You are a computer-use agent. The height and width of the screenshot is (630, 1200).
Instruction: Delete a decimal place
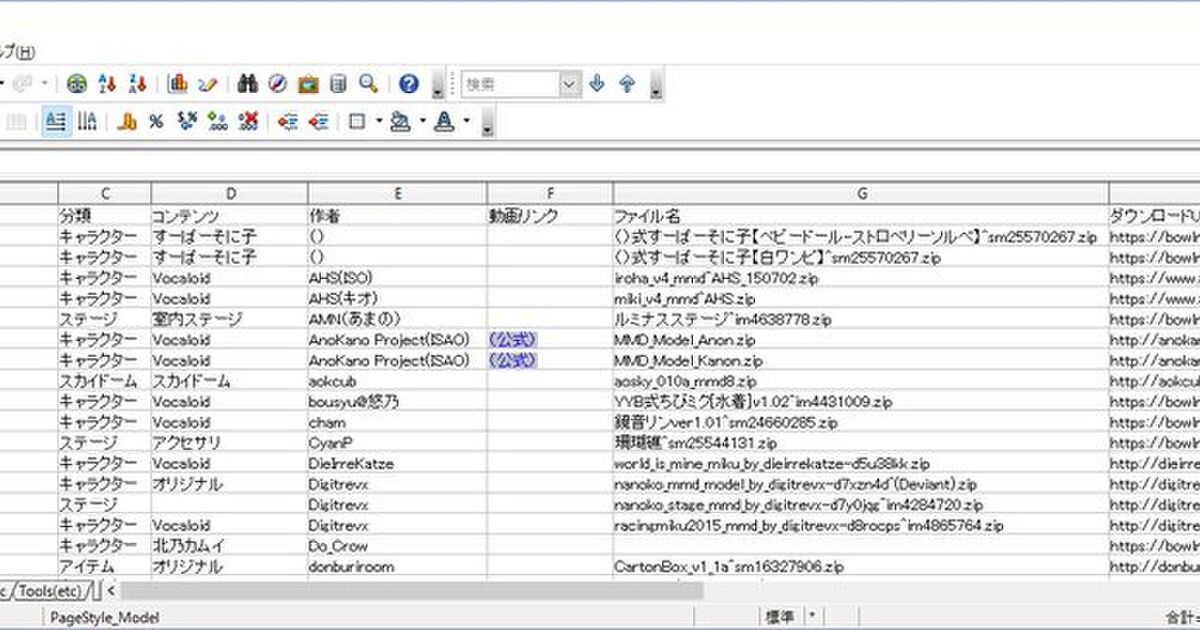[248, 122]
